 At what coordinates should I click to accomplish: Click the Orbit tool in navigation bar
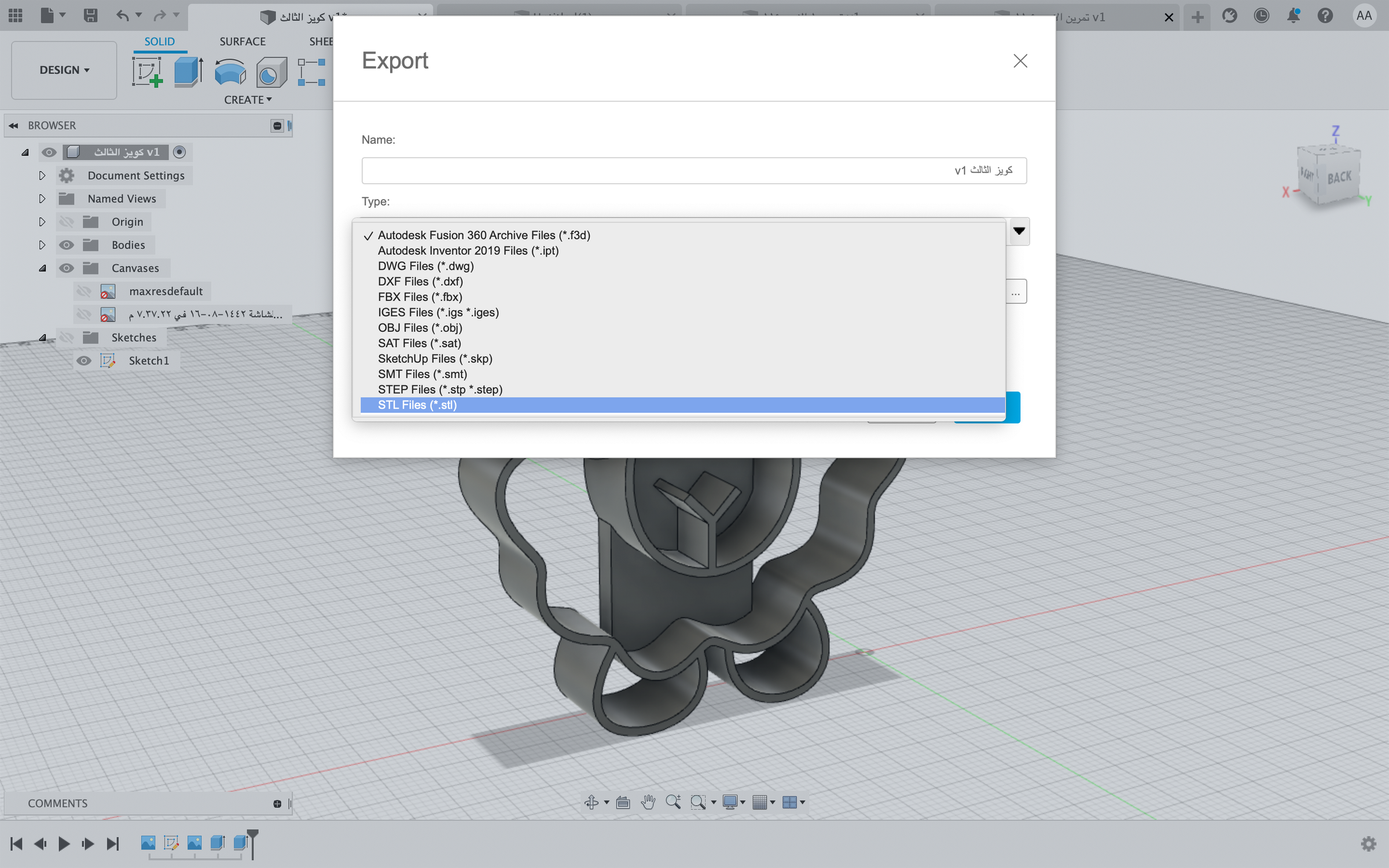(591, 802)
